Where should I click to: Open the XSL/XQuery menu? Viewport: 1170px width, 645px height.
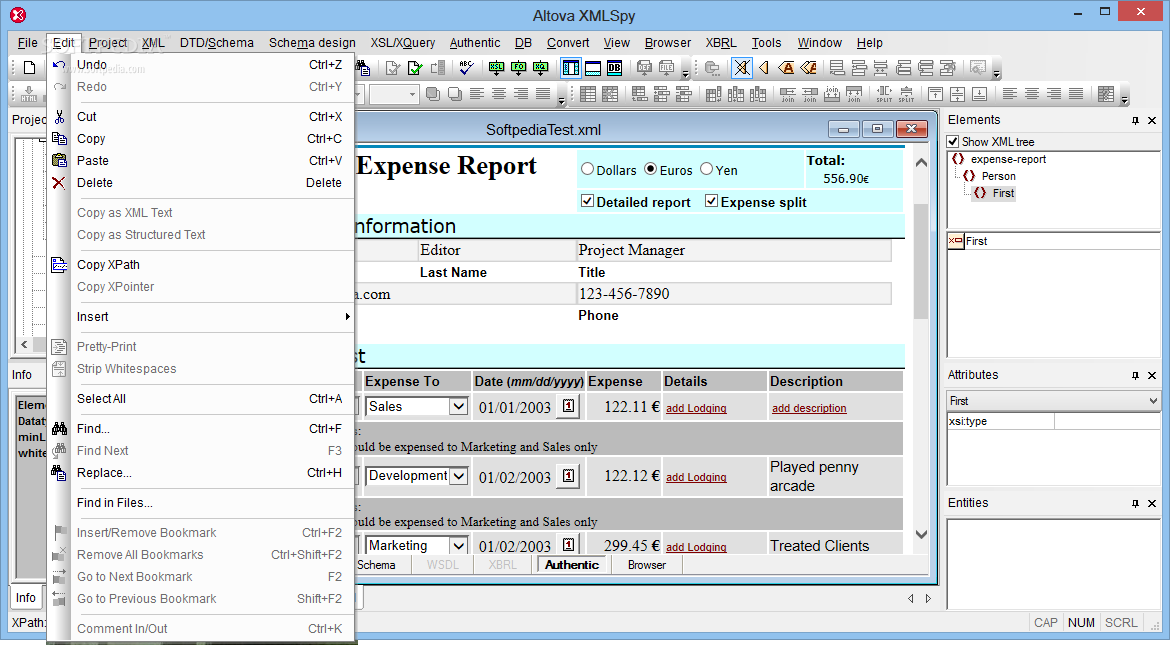click(403, 43)
